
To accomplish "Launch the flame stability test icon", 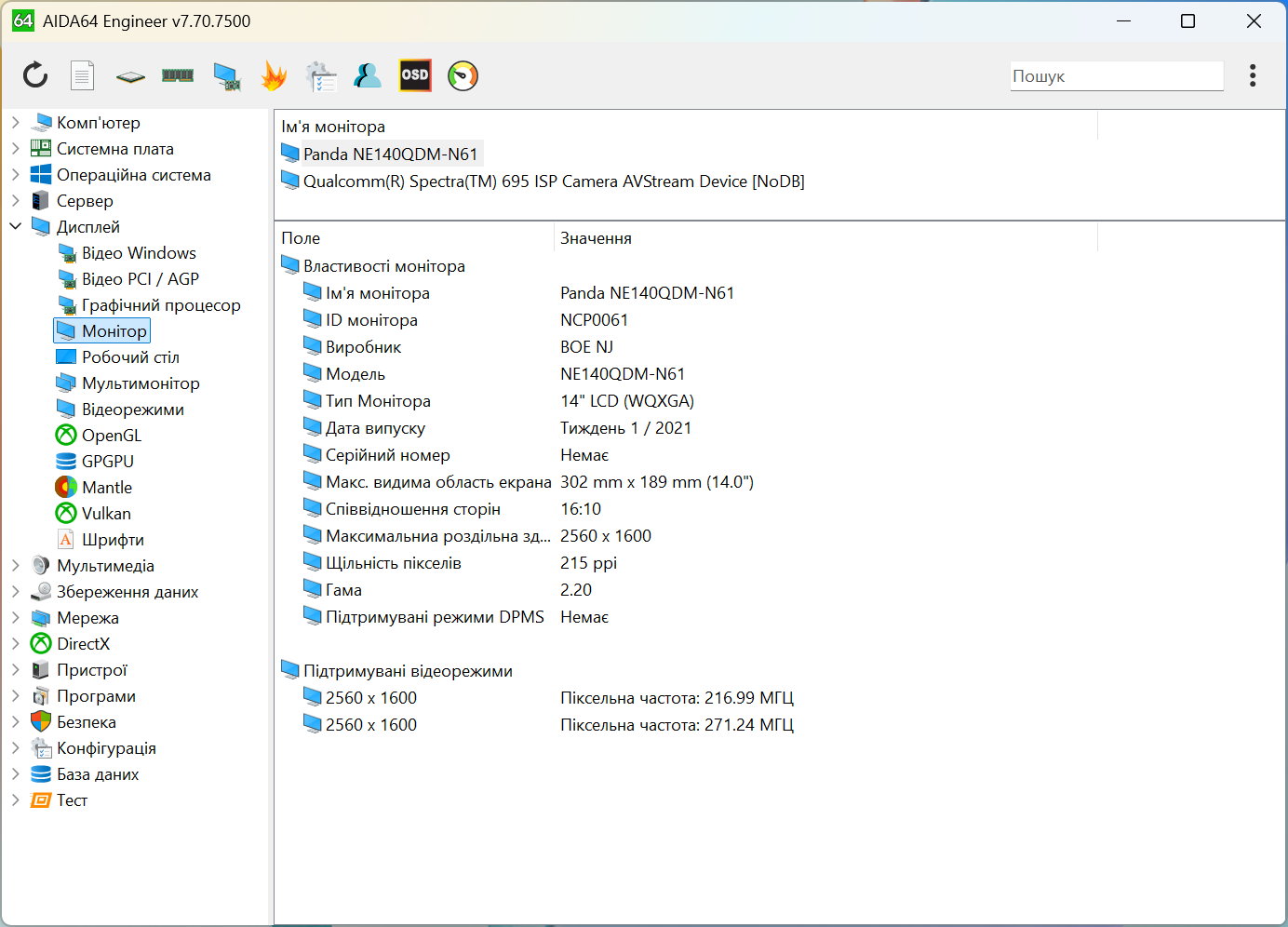I will (x=274, y=75).
